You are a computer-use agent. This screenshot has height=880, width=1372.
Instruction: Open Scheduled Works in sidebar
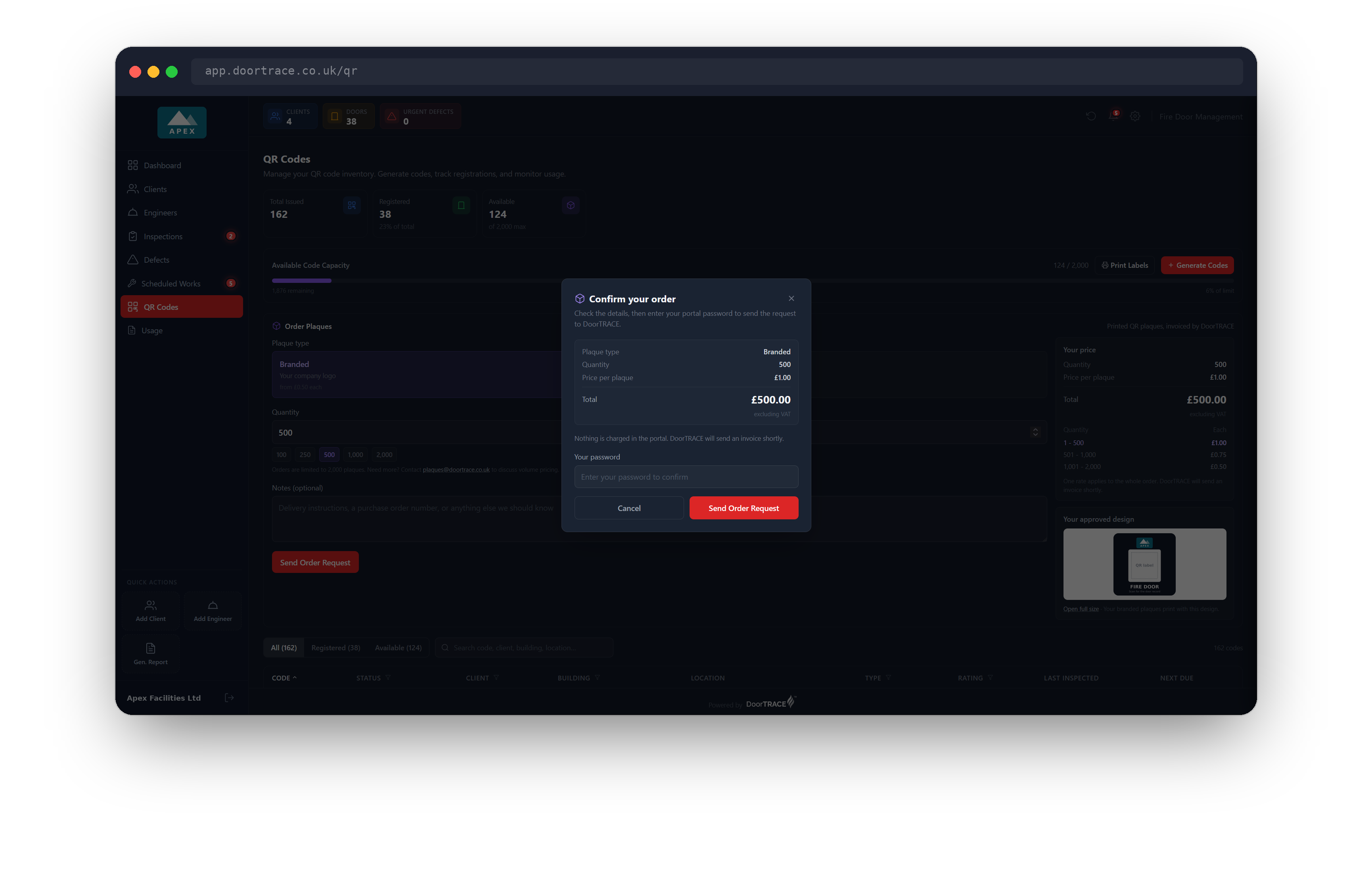[x=182, y=283]
